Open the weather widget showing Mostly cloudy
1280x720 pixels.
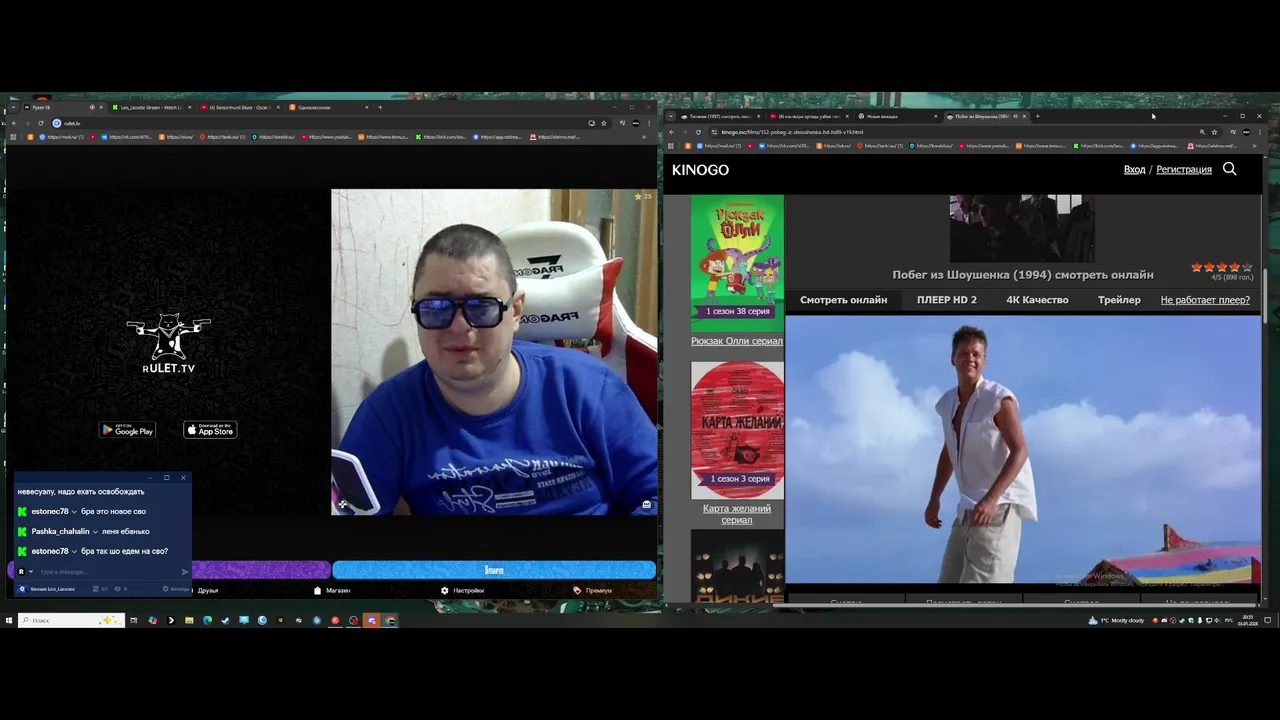click(1117, 620)
